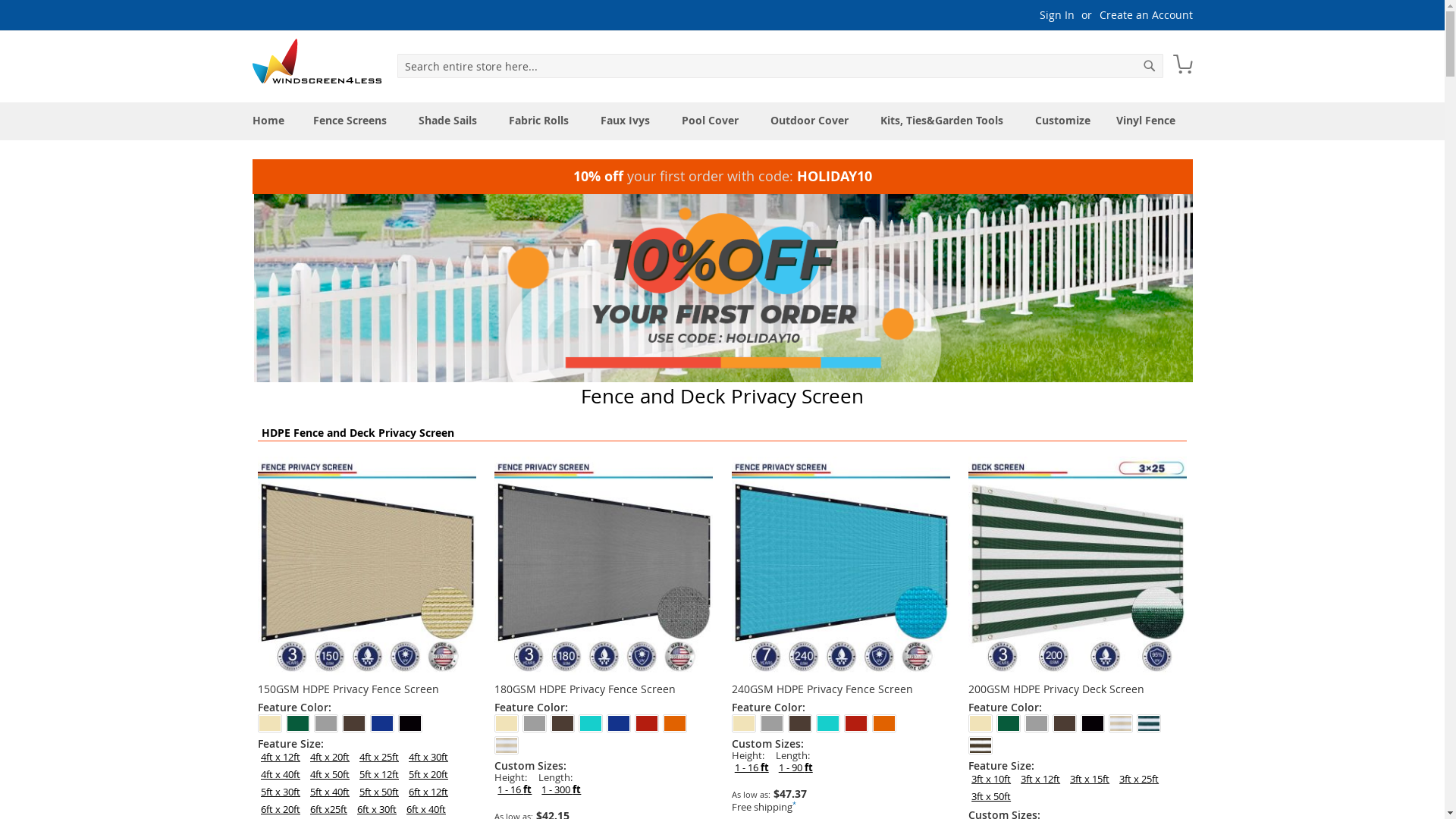Click the Sign In link
This screenshot has height=819, width=1456.
pos(1056,15)
